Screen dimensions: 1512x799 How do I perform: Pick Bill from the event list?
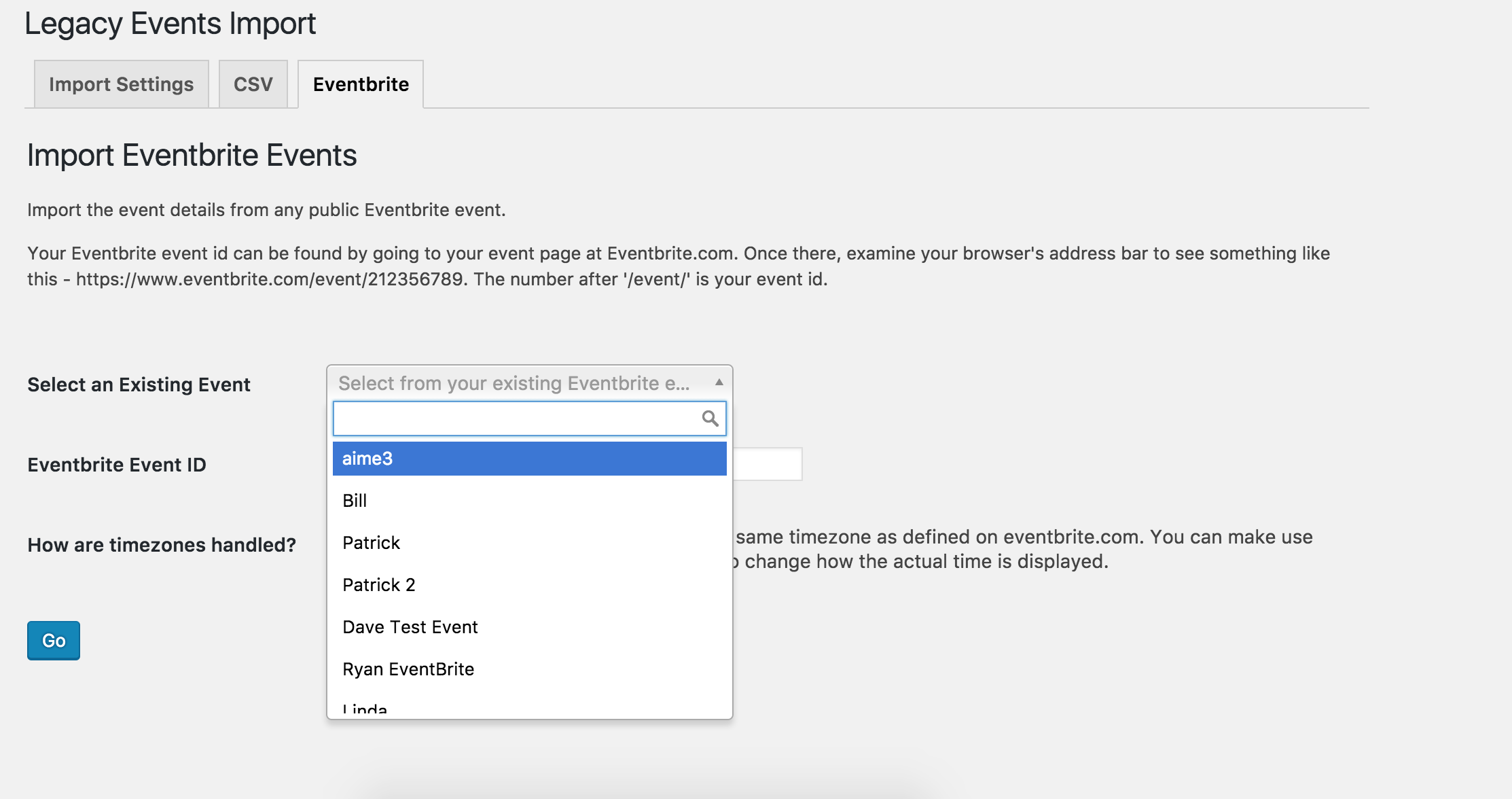355,501
